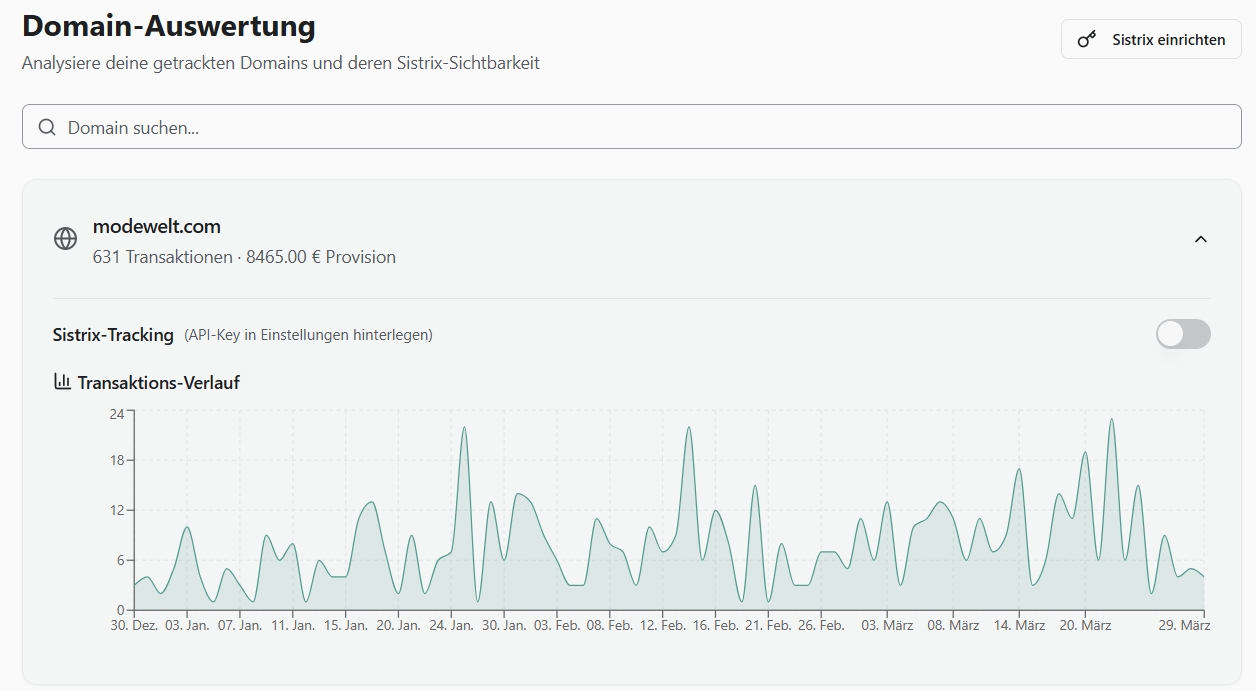Select the Sistrix-Tracking label icon area
Screen dimensions: 1256x691
[113, 334]
